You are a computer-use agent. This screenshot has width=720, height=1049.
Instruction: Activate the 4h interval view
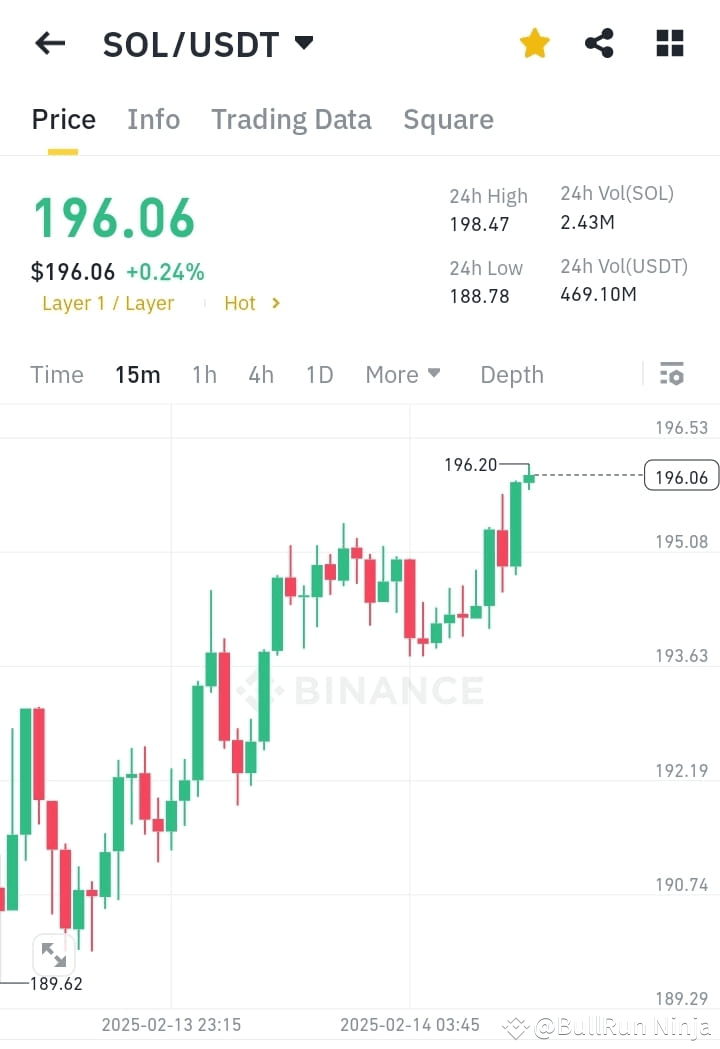tap(261, 374)
